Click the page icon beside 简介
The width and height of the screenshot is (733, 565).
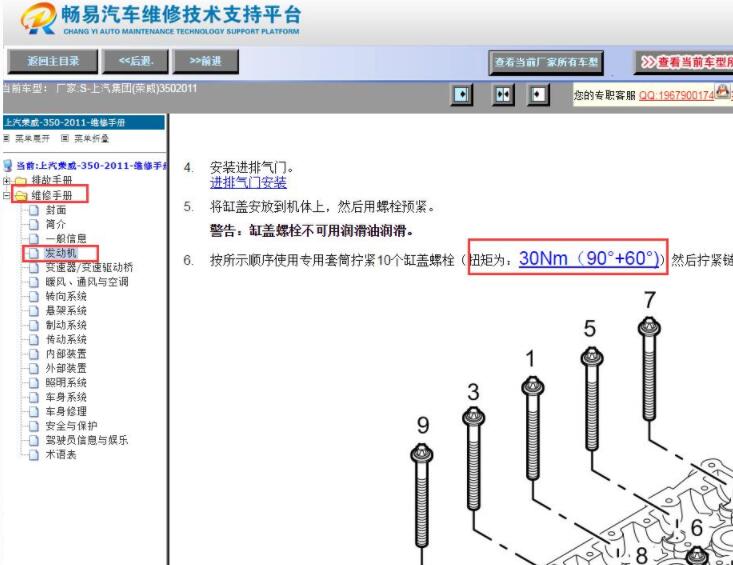pos(34,224)
